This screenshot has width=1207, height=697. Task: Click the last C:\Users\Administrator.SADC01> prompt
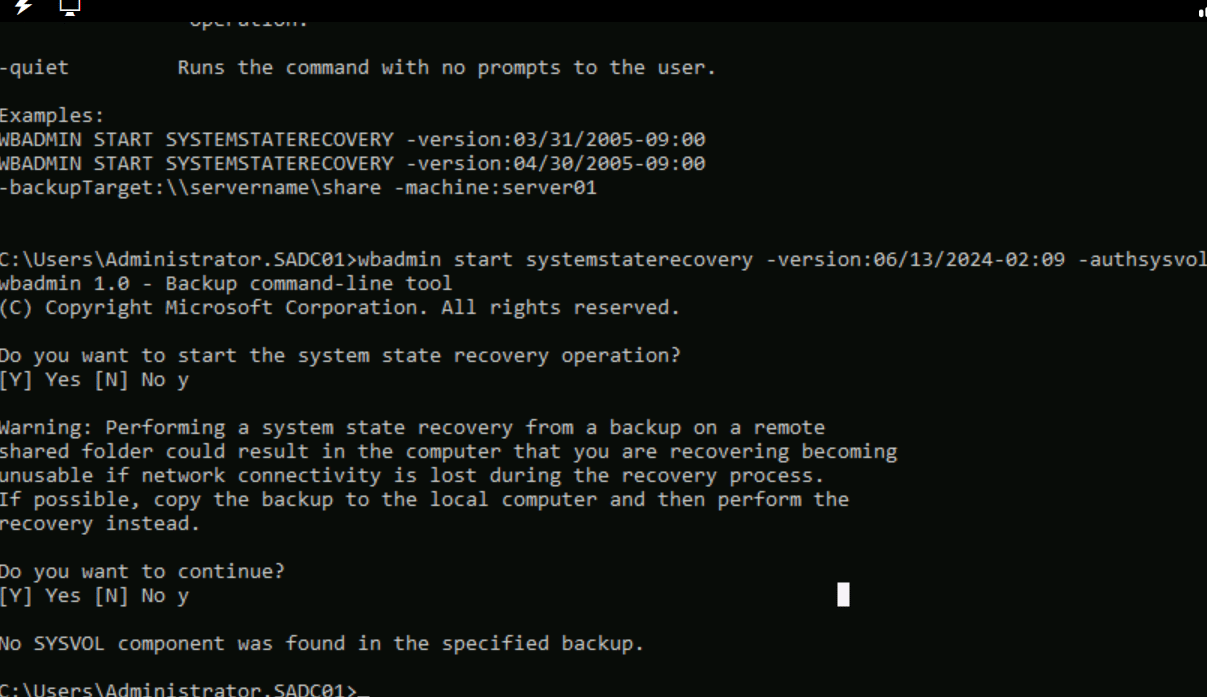pyautogui.click(x=178, y=690)
